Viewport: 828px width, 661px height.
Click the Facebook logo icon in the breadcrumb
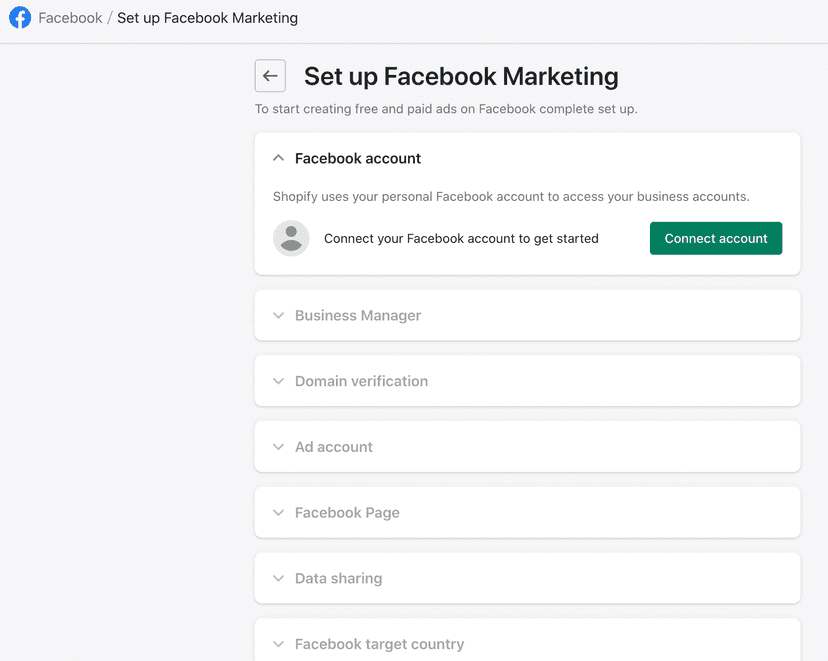coord(20,17)
